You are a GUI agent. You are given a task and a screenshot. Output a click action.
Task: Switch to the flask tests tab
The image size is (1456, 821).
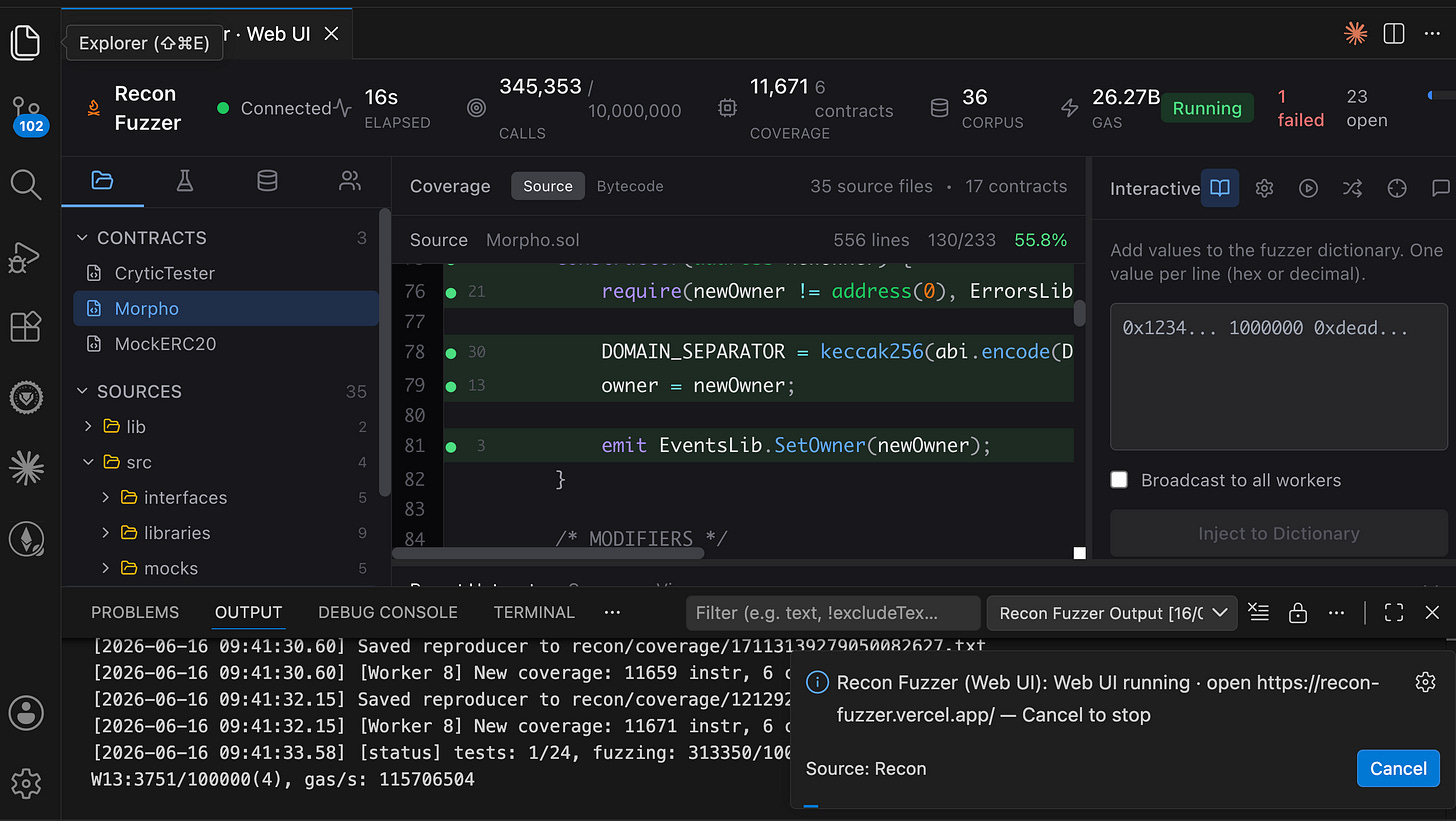tap(184, 181)
